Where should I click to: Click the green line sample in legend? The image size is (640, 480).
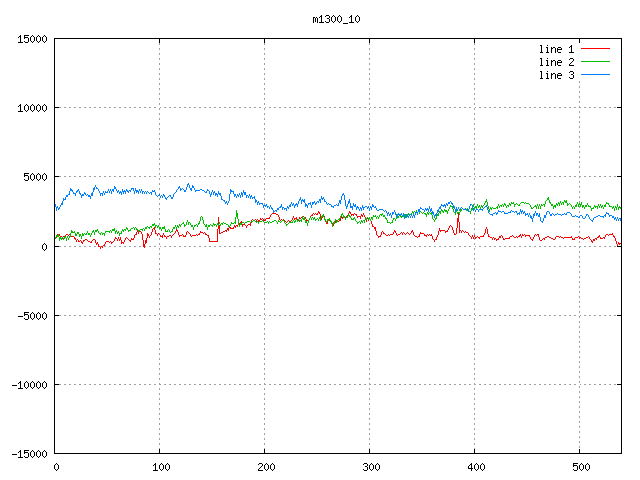596,62
